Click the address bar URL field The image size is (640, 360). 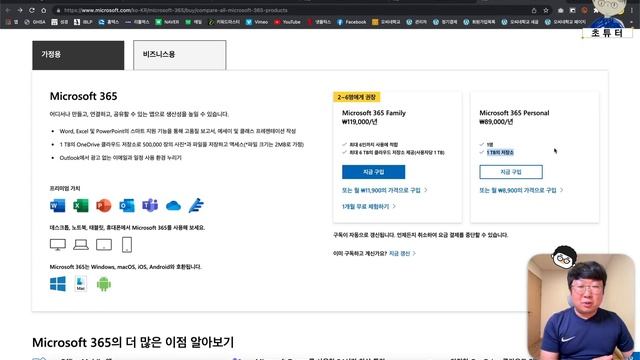point(294,10)
